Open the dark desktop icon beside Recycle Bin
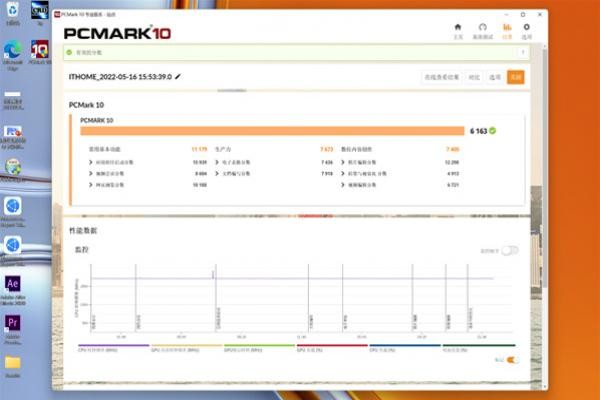 click(40, 14)
